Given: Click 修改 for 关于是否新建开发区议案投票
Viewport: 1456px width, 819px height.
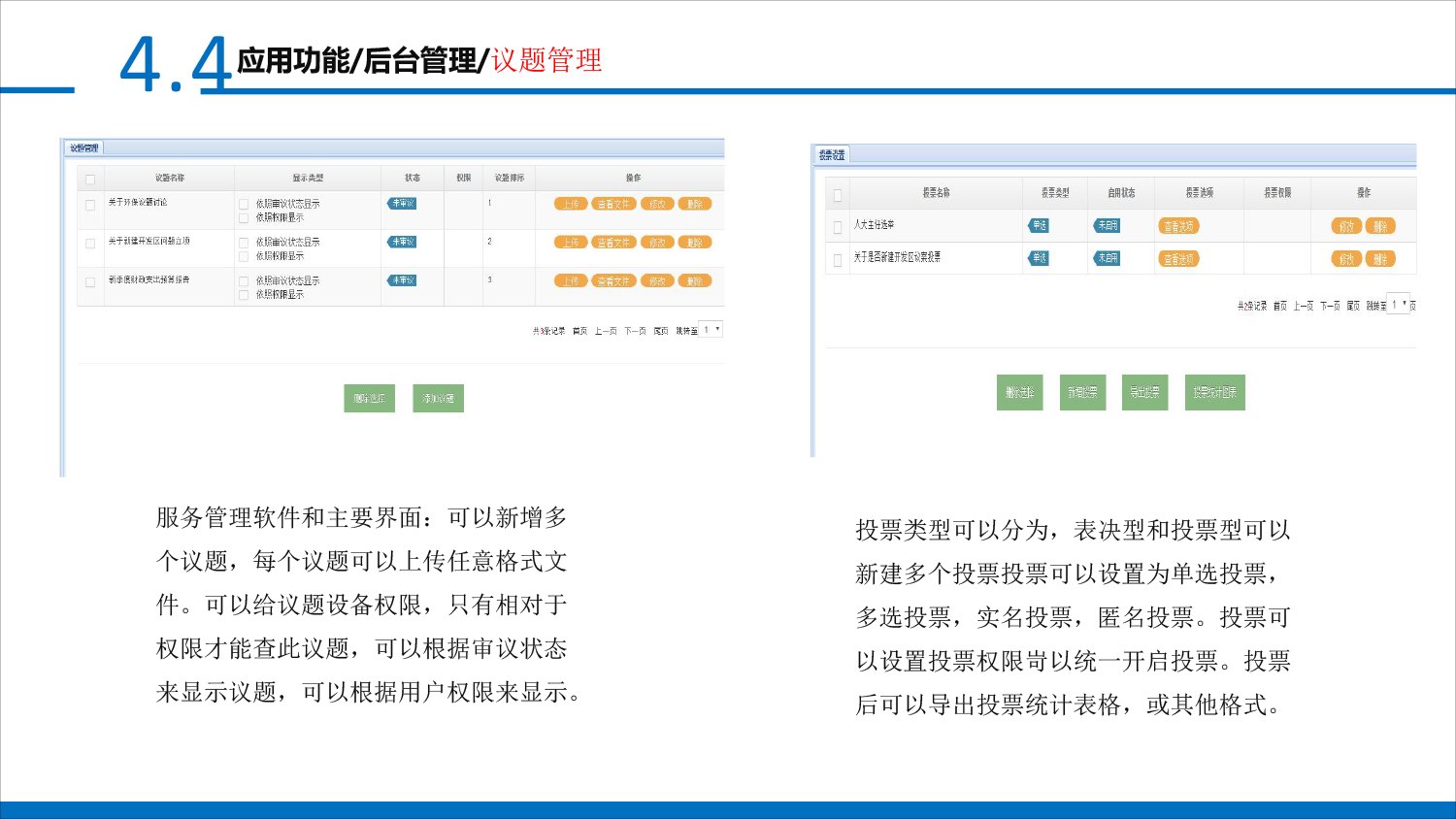Looking at the screenshot, I should [1346, 259].
